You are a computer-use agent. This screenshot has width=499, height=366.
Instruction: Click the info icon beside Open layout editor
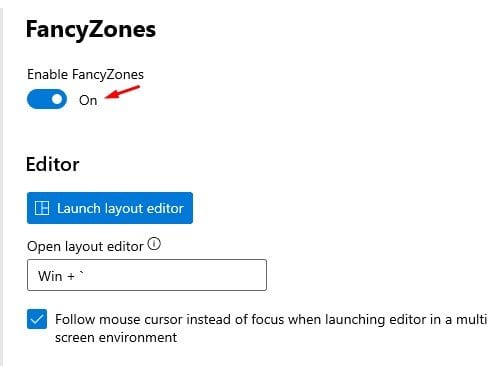(x=154, y=244)
